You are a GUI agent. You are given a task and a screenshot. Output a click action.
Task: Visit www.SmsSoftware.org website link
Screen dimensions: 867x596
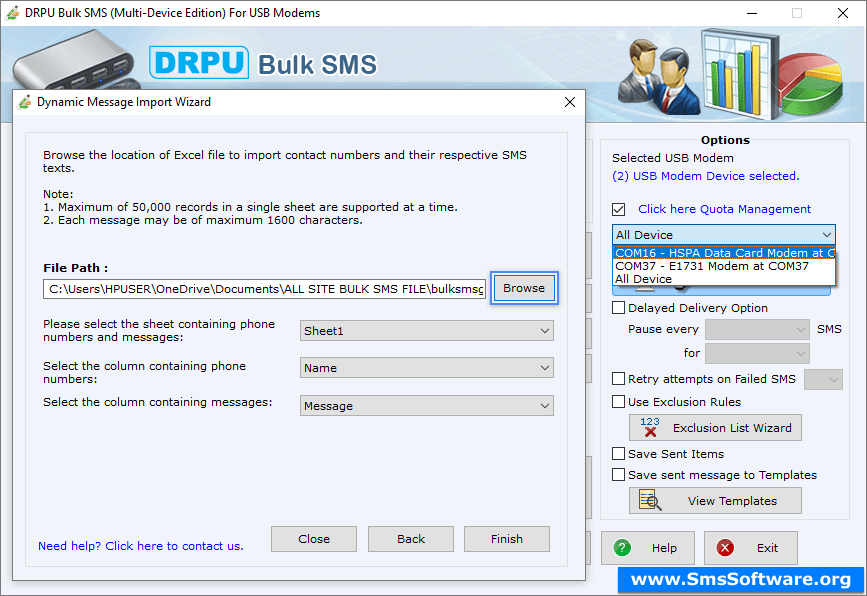[x=741, y=579]
